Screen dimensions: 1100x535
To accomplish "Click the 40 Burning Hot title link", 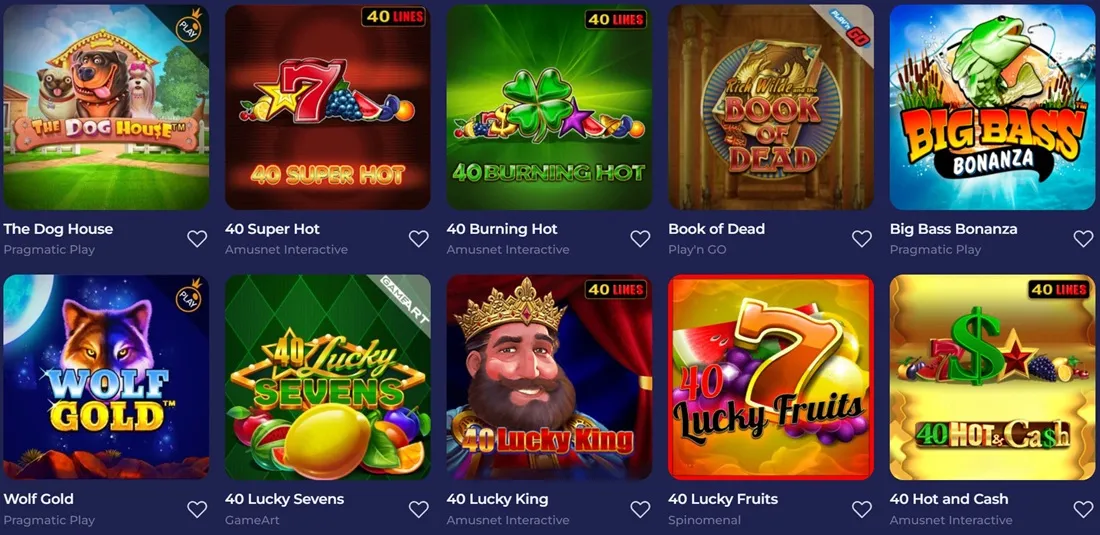I will pos(502,229).
